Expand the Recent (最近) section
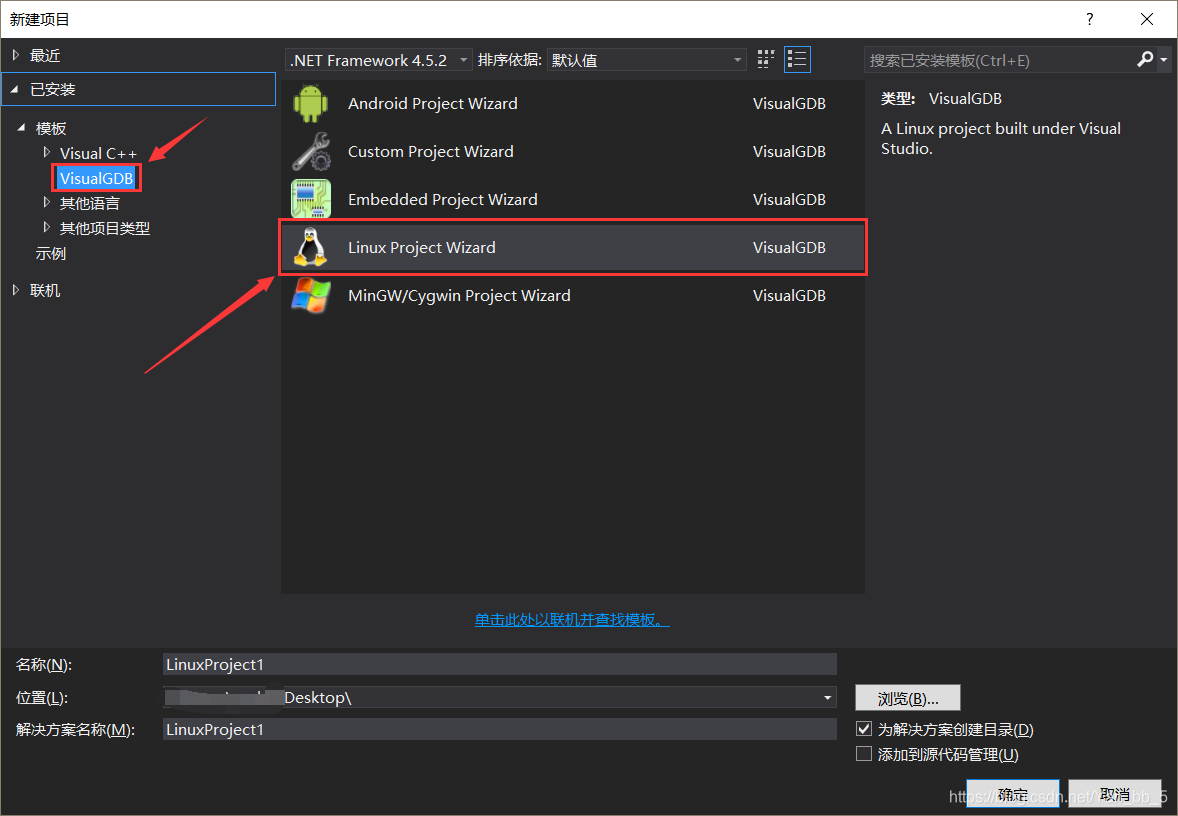The height and width of the screenshot is (816, 1178). point(16,55)
